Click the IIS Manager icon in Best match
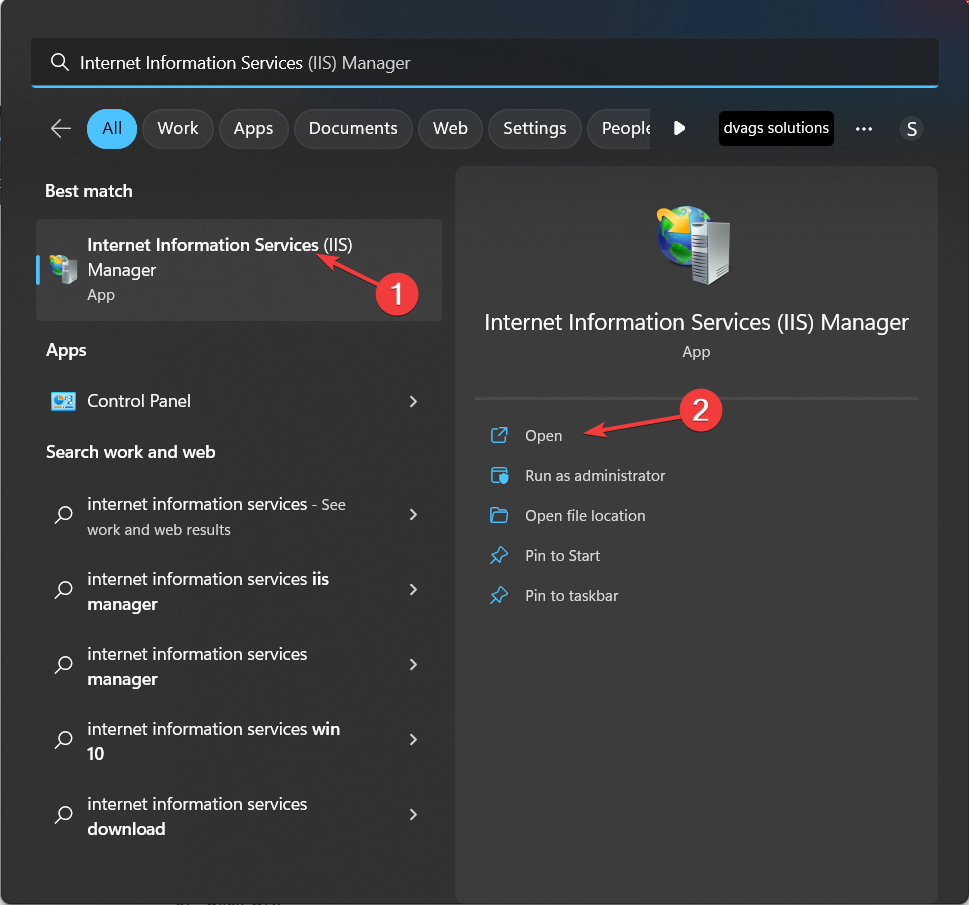The height and width of the screenshot is (905, 969). (63, 270)
